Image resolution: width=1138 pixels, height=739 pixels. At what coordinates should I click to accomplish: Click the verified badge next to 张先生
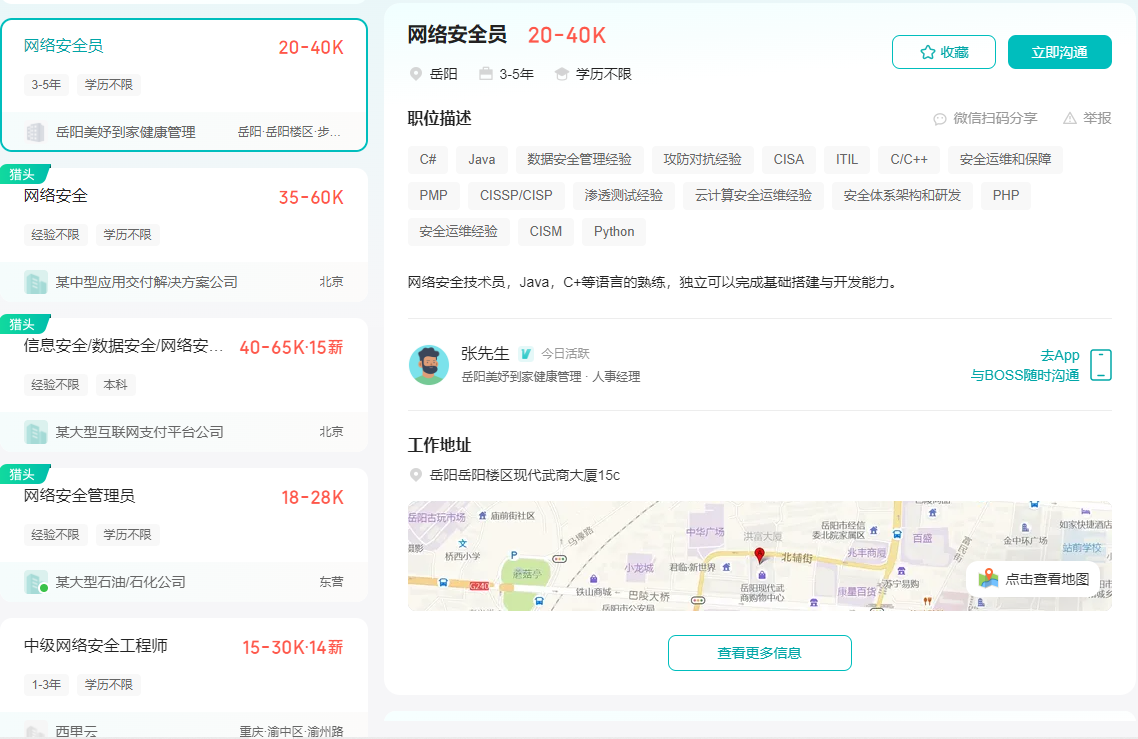[526, 354]
